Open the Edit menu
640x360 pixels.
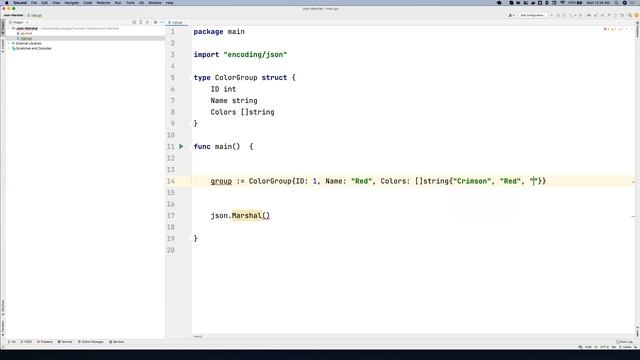pyautogui.click(x=44, y=3)
